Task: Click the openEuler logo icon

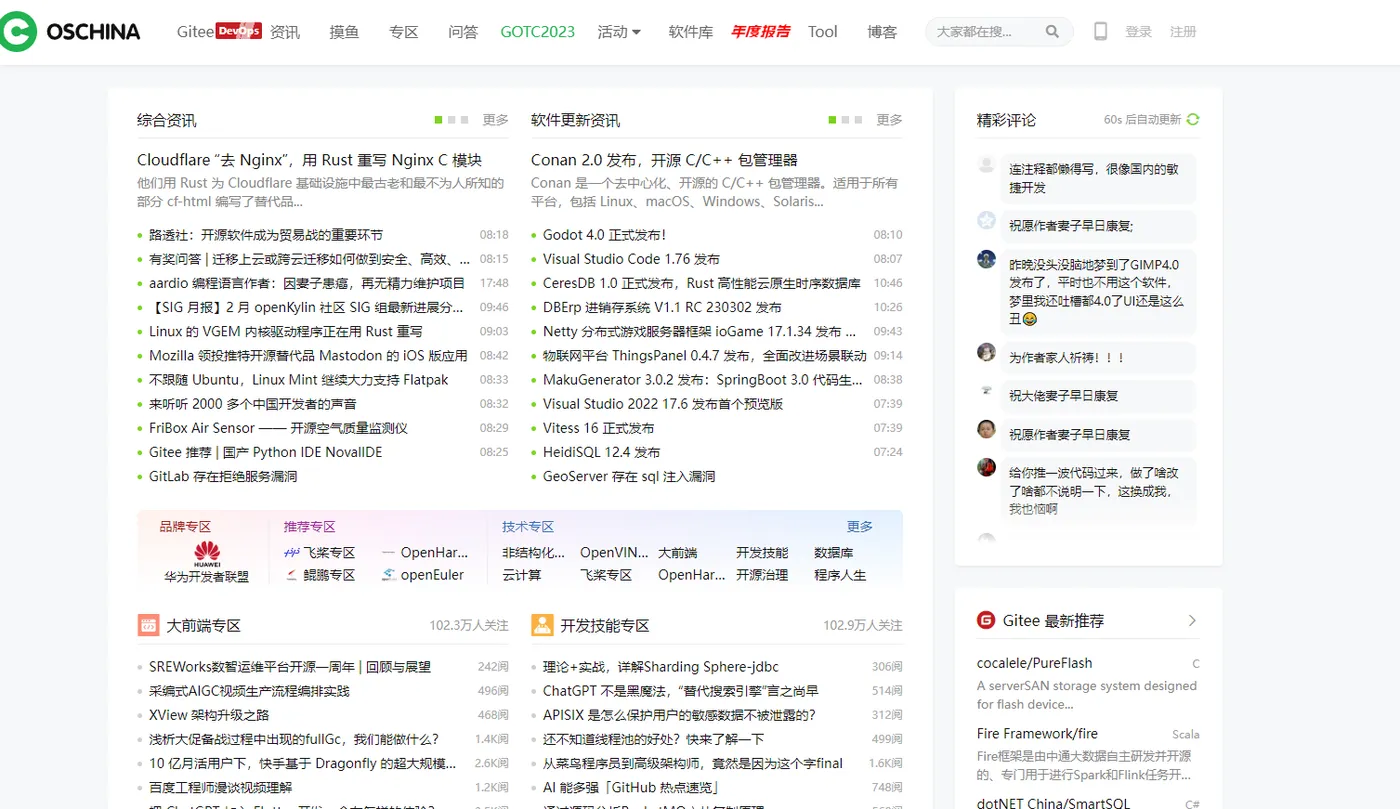Action: [x=389, y=575]
